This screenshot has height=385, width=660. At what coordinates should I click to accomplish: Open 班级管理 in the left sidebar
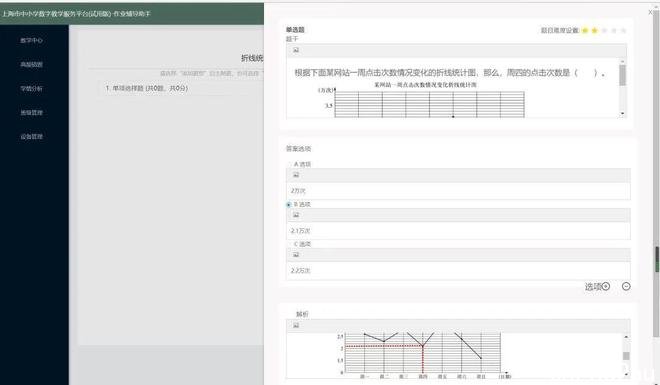coord(32,112)
